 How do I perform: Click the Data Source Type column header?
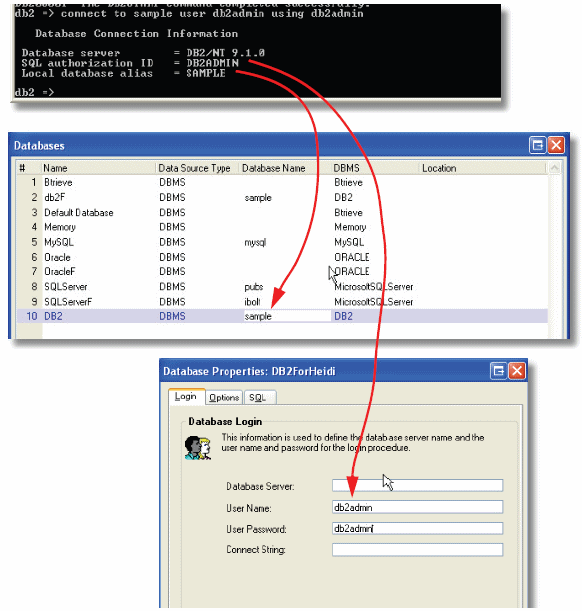(x=194, y=168)
